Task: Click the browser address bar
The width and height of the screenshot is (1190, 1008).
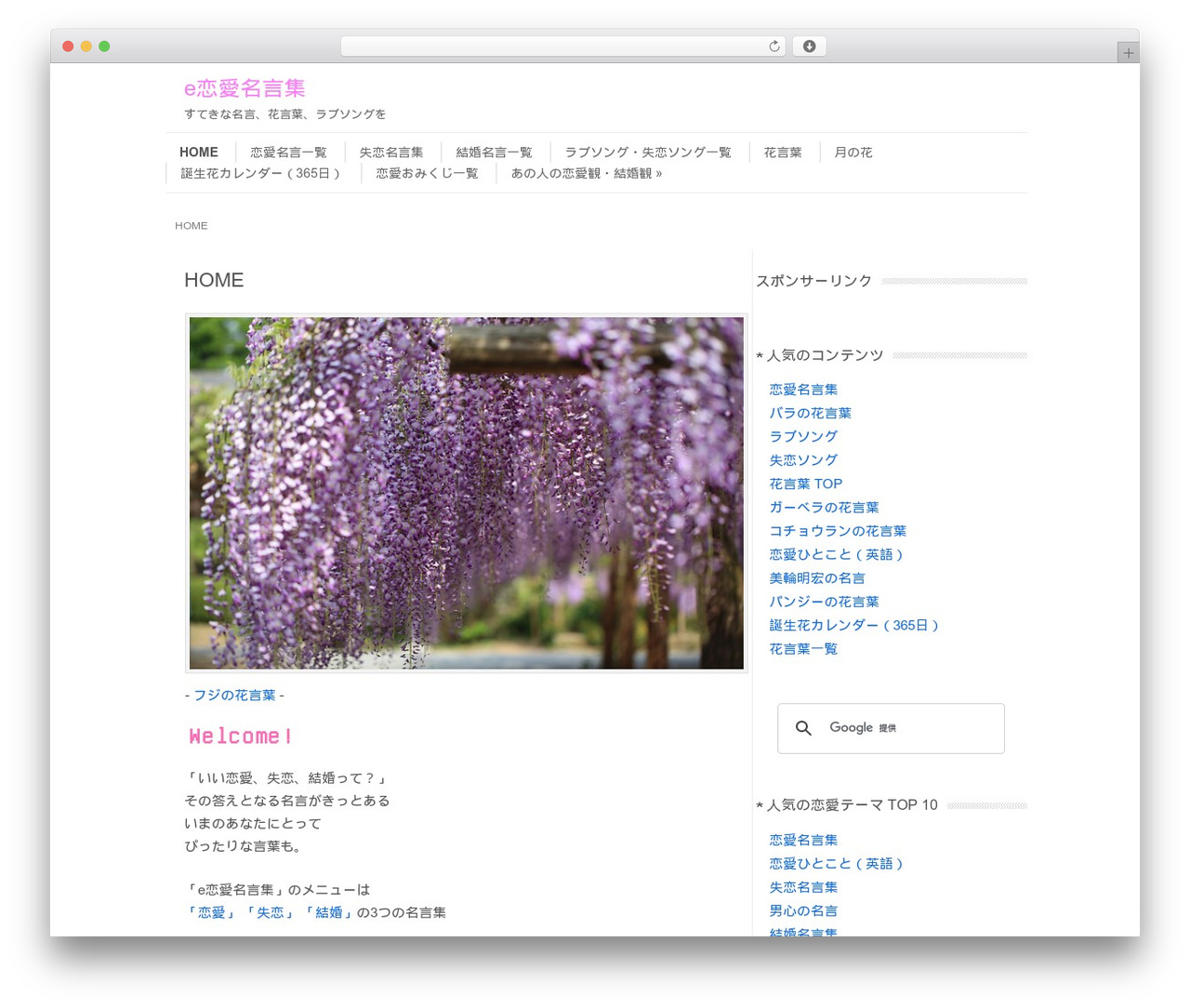Action: click(563, 46)
